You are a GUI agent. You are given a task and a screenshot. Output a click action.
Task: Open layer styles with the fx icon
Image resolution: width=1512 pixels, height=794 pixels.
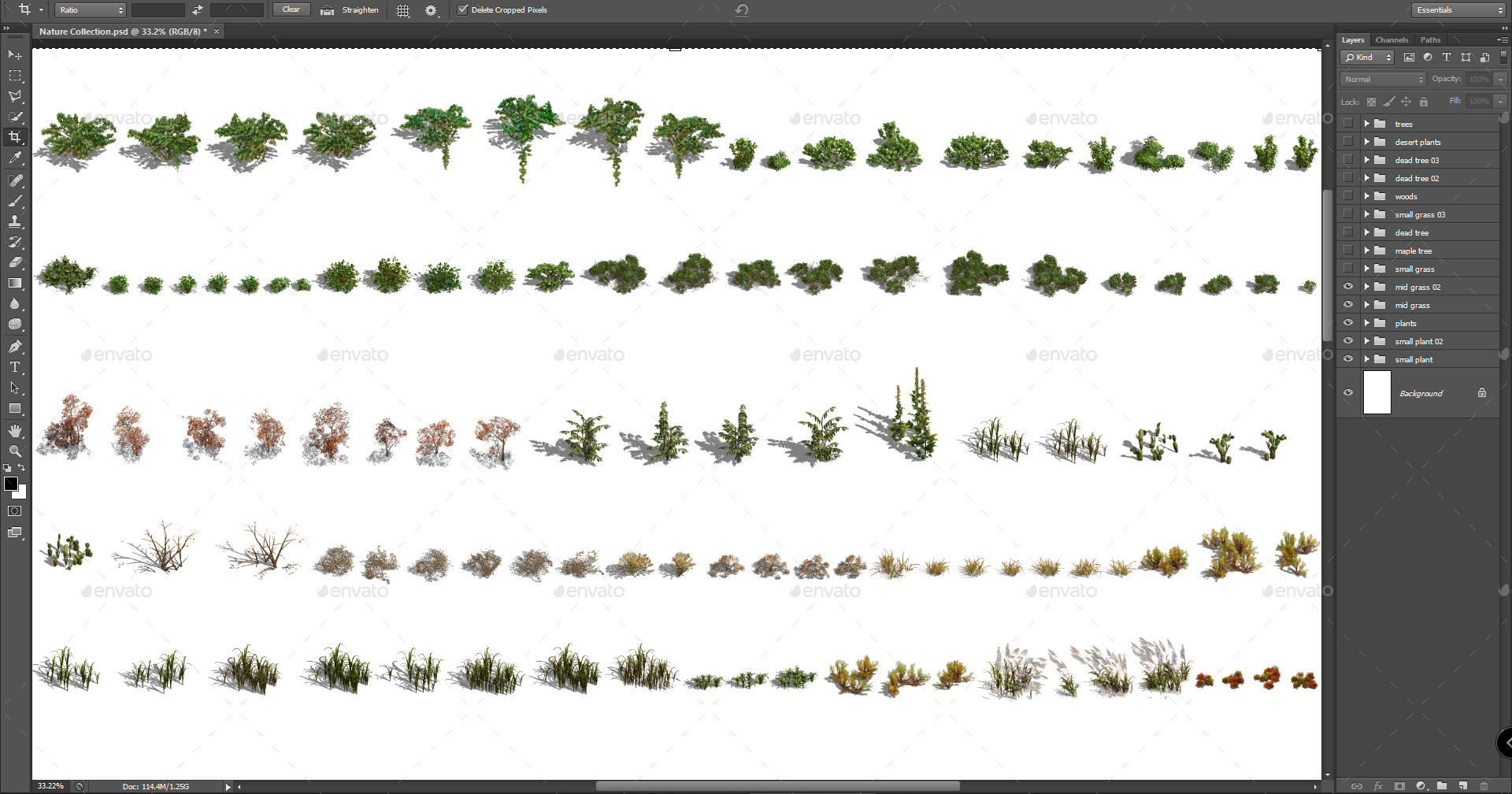pyautogui.click(x=1378, y=785)
